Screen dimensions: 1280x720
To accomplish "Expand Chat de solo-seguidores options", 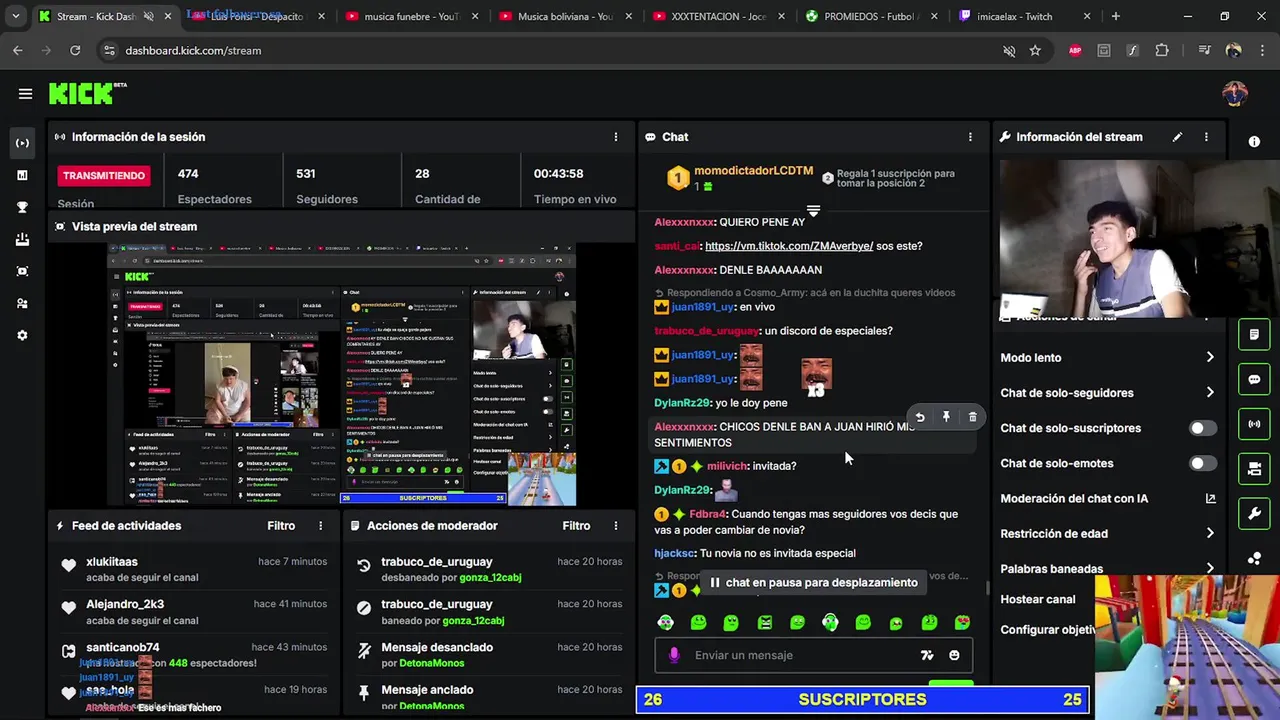I will [1210, 393].
